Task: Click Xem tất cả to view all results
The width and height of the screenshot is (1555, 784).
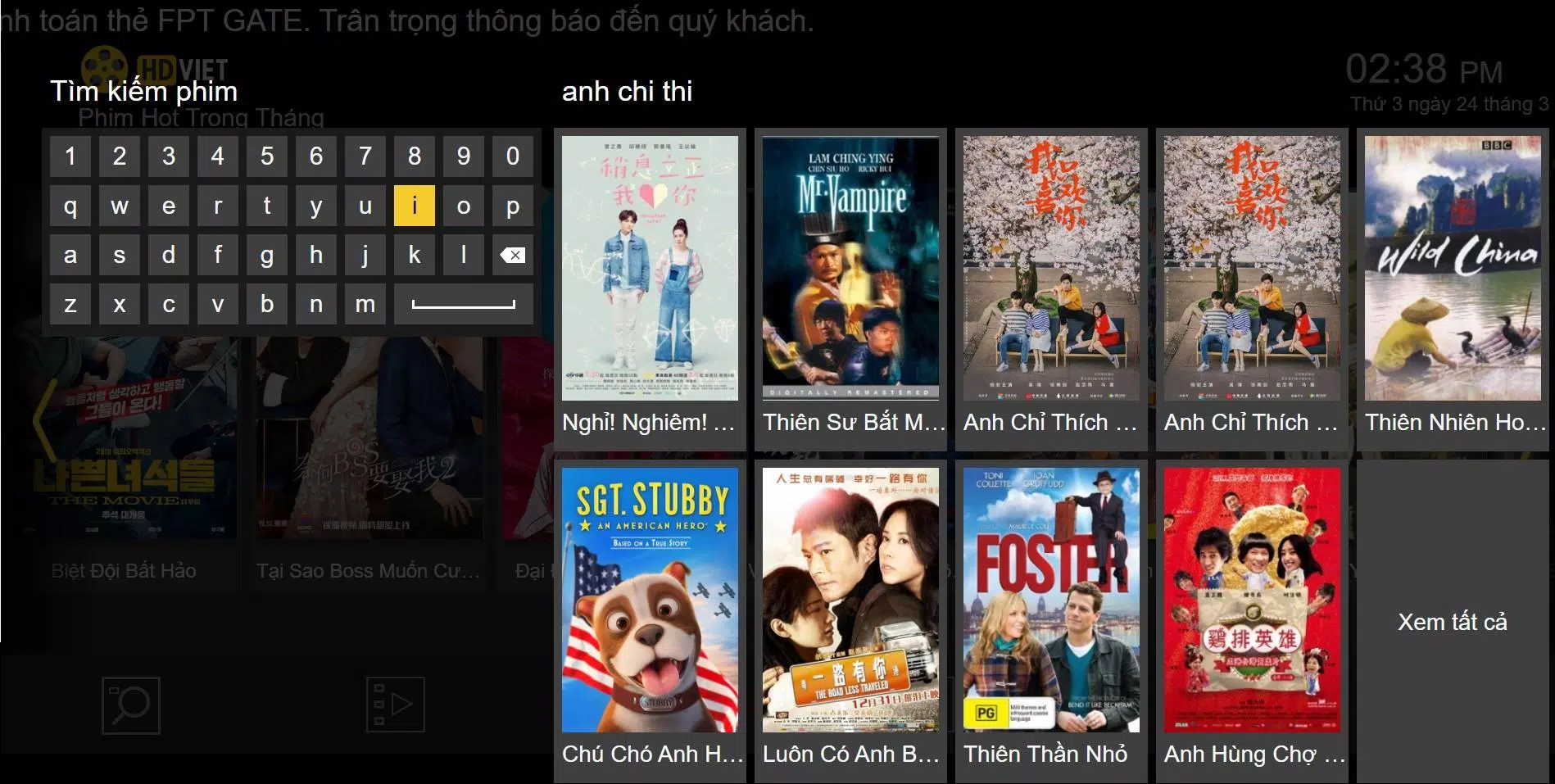Action: point(1453,622)
